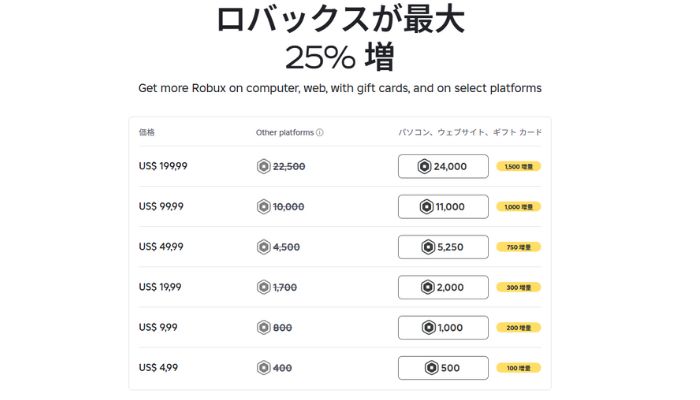Click the US$ 199,99 price label
Viewport: 700px width, 400px height.
tap(161, 167)
